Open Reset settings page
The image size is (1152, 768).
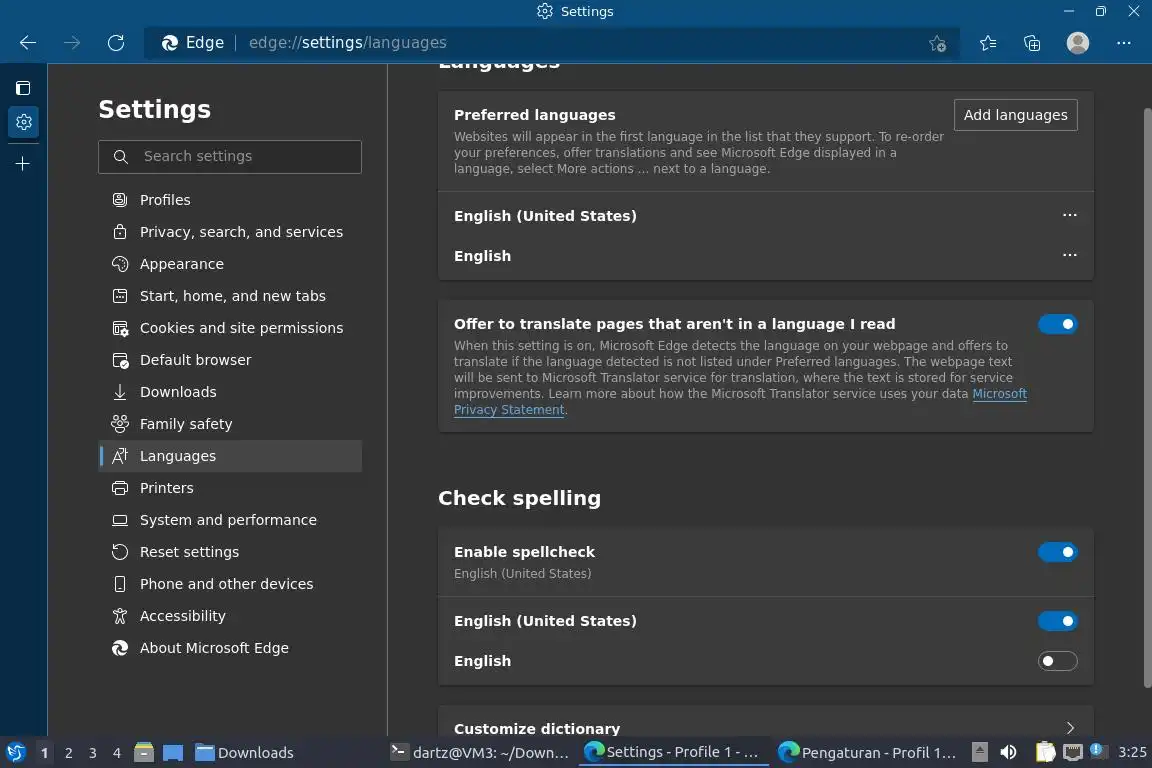coord(230,552)
